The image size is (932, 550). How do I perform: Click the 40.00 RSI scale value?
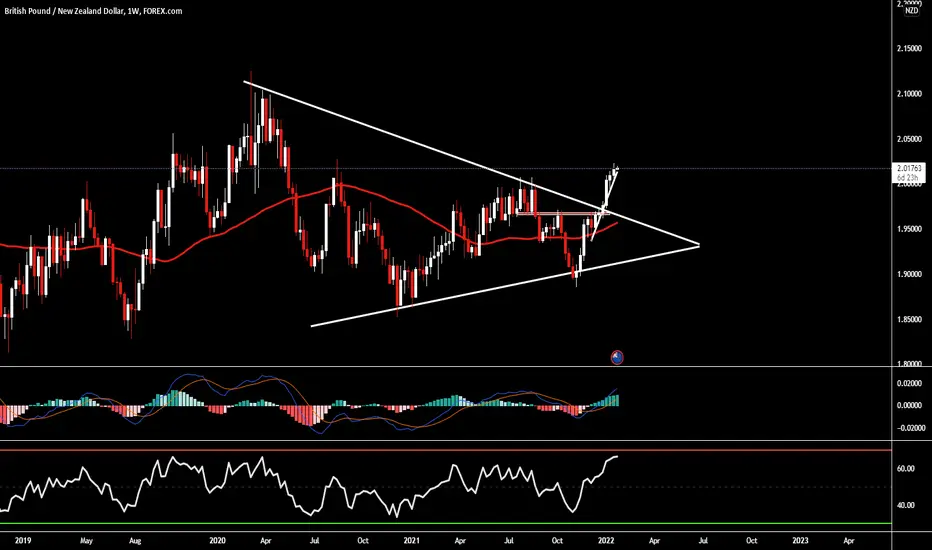pos(905,505)
